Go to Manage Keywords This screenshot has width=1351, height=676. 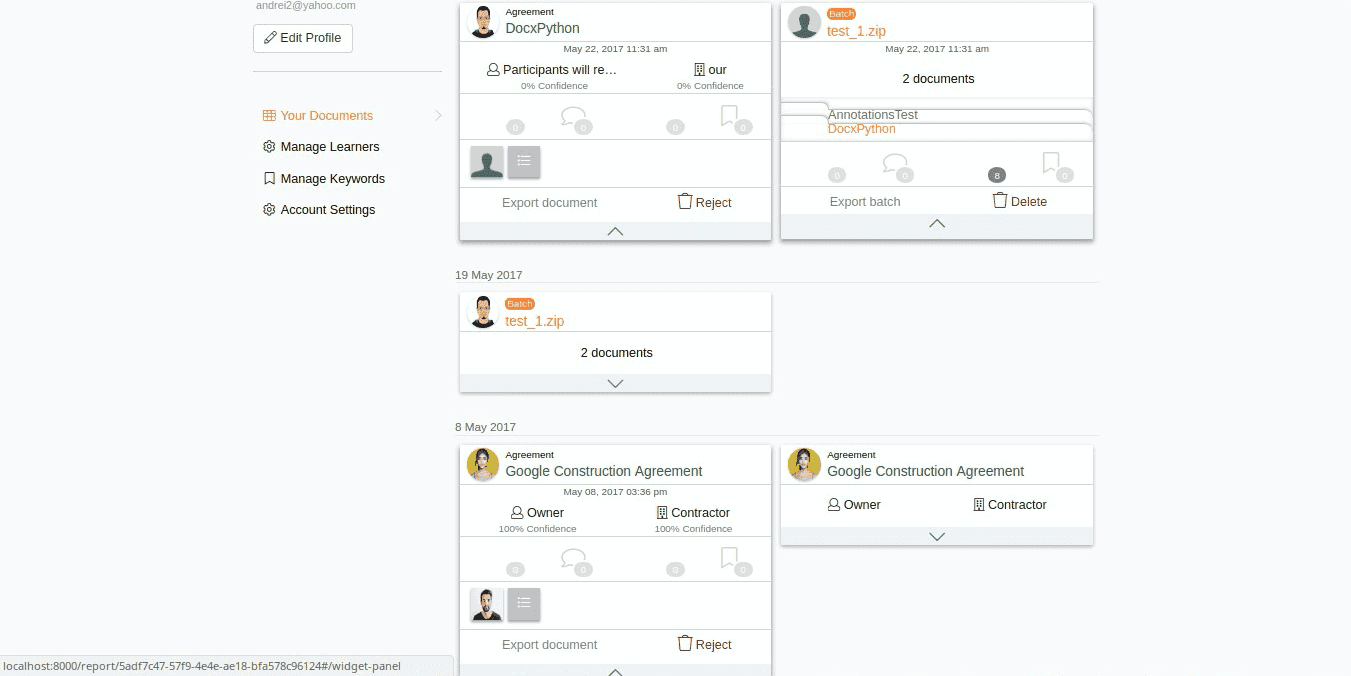(332, 179)
